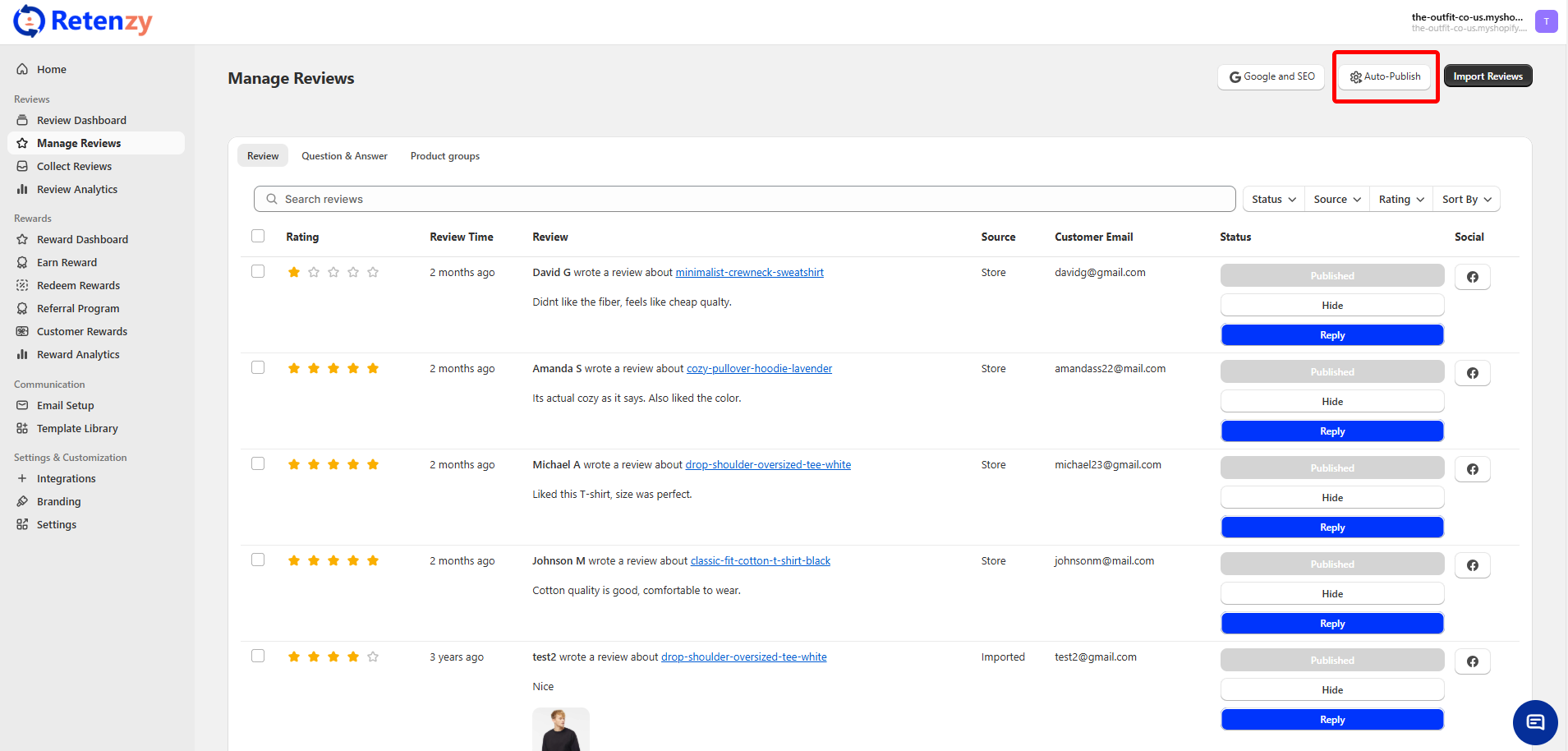
Task: Open the minimalist-crewneck-sweatshirt product link
Action: 749,272
